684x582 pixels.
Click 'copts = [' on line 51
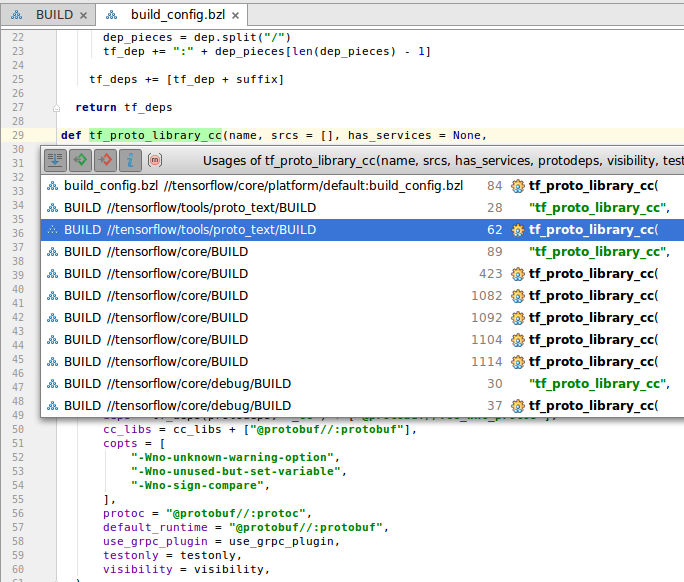[x=134, y=443]
